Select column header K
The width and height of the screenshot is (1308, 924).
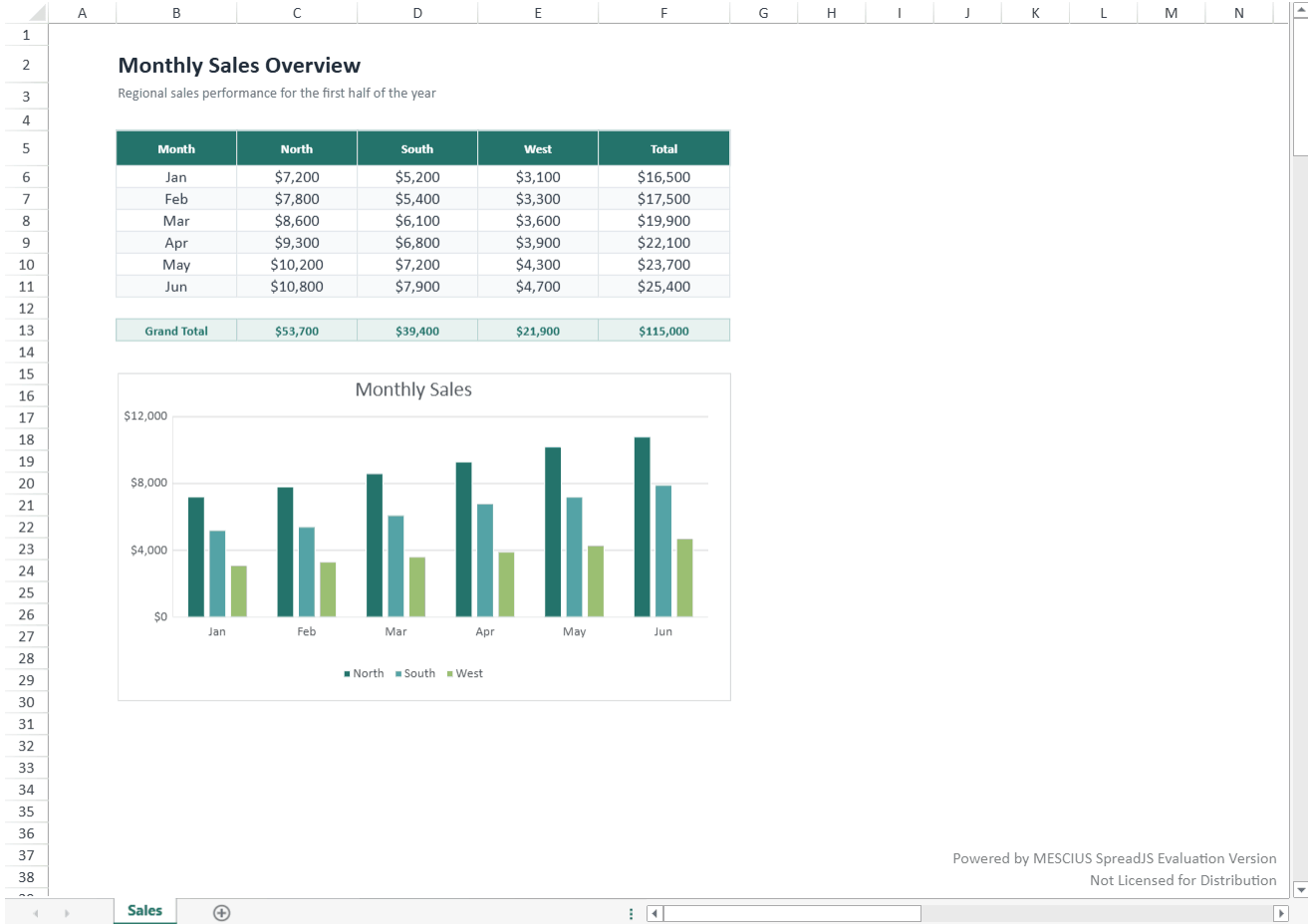1035,13
